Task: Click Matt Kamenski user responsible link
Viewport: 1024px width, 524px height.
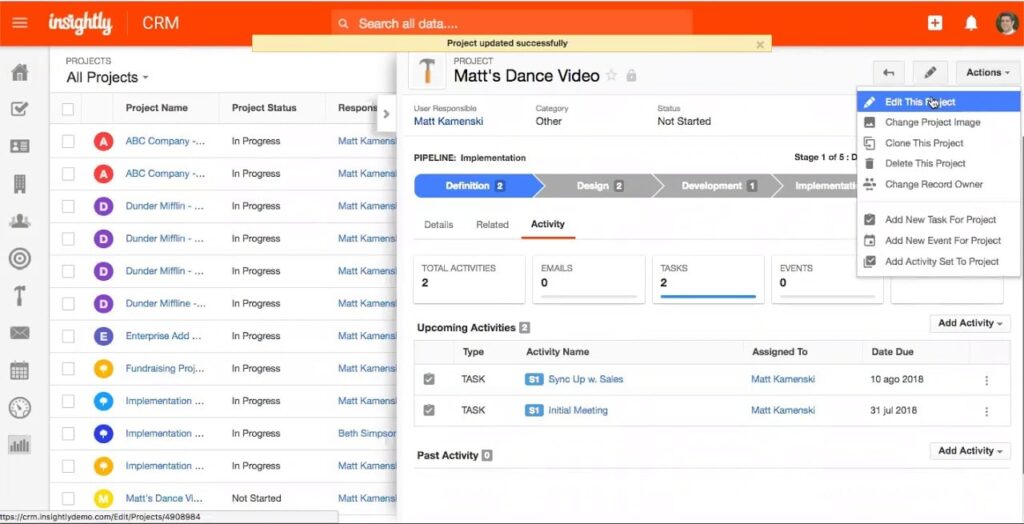Action: (448, 121)
